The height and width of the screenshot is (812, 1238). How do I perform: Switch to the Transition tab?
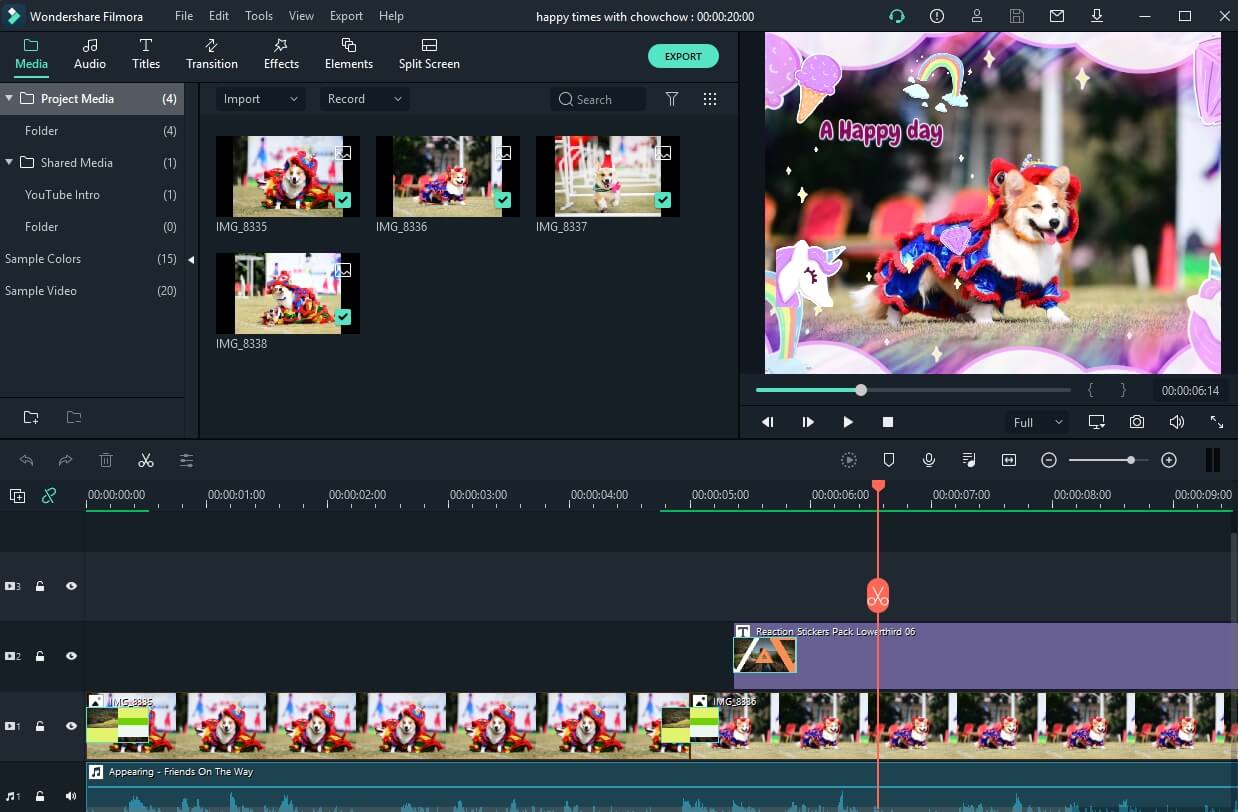[212, 54]
